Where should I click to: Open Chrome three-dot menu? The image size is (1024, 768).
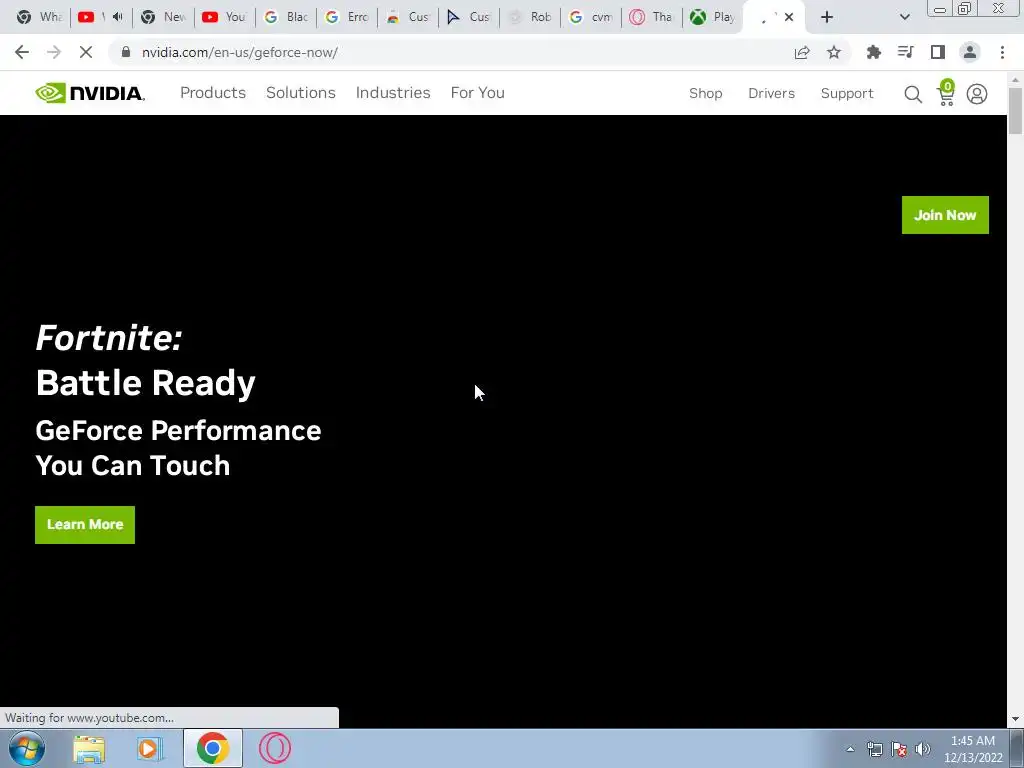click(x=1002, y=52)
